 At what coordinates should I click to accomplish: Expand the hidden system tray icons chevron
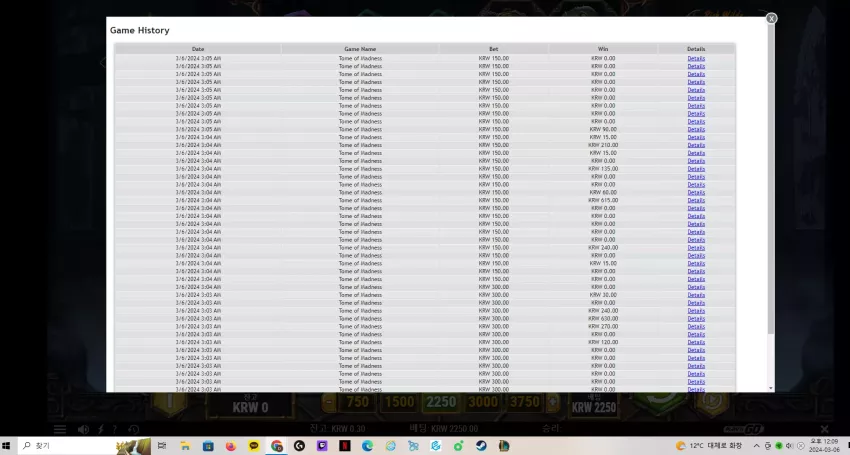click(x=756, y=446)
